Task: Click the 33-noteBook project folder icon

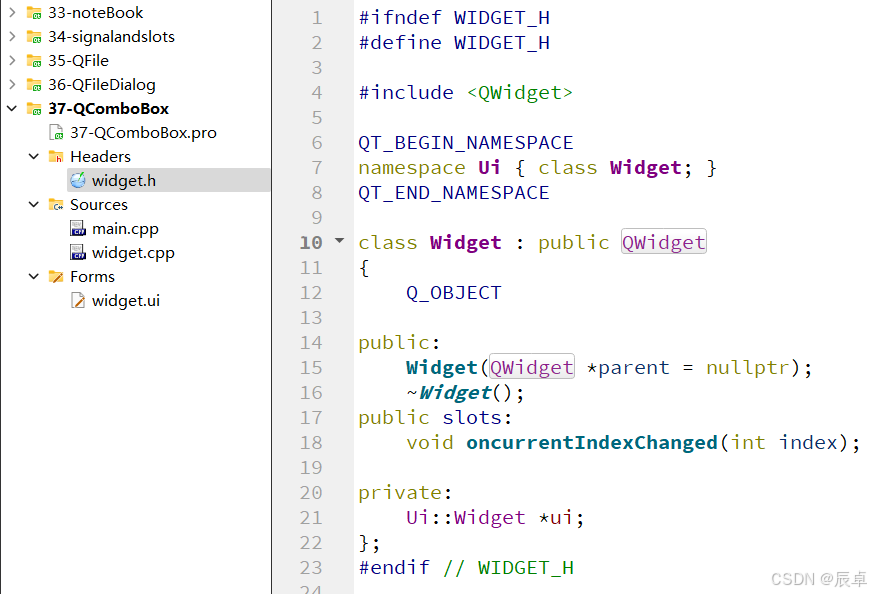Action: click(x=34, y=12)
